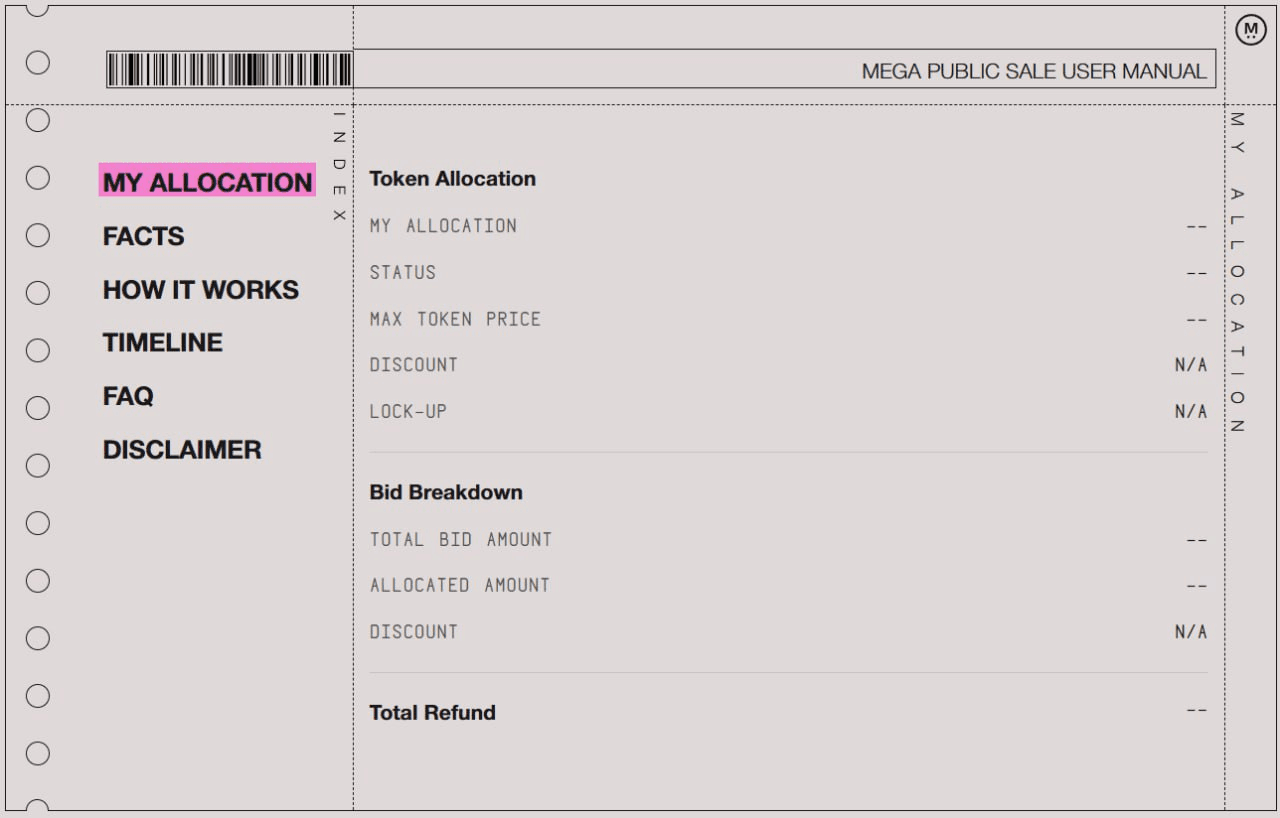Image resolution: width=1280 pixels, height=818 pixels.
Task: View the DISCLAIMER section
Action: coord(182,450)
